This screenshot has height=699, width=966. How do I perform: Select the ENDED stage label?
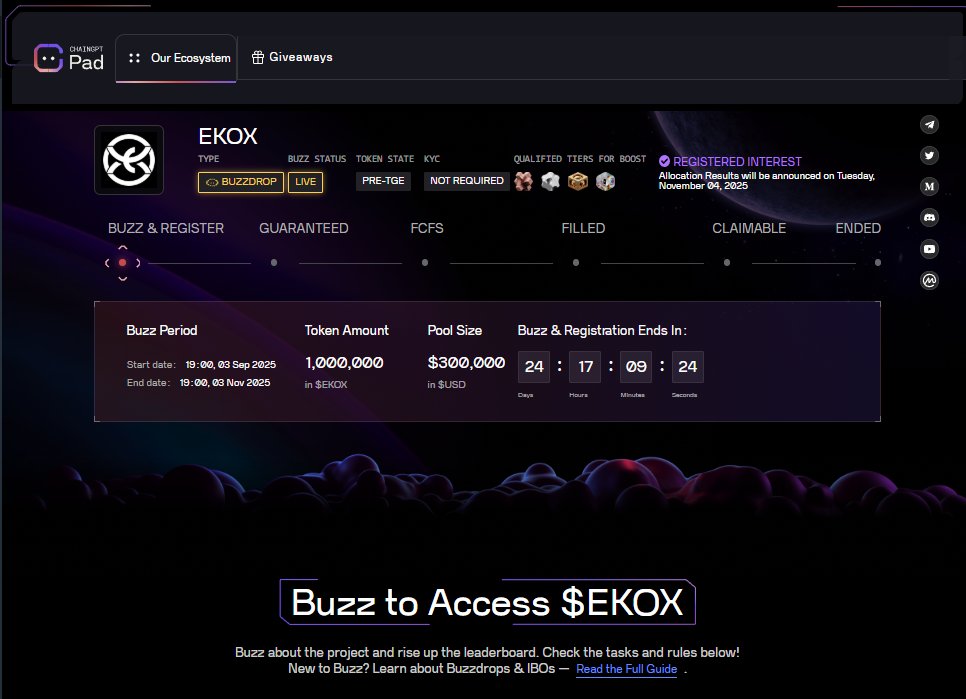point(858,228)
